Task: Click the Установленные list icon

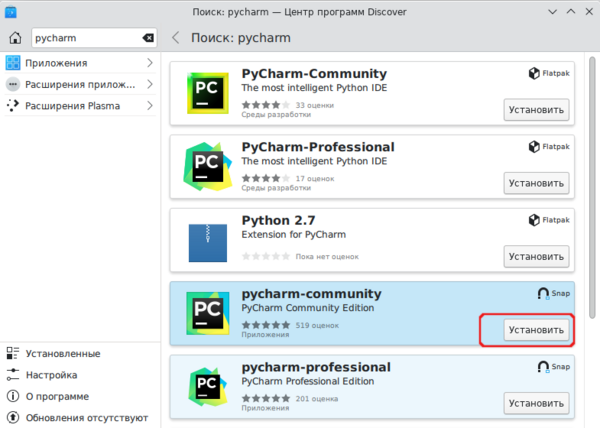Action: click(13, 353)
